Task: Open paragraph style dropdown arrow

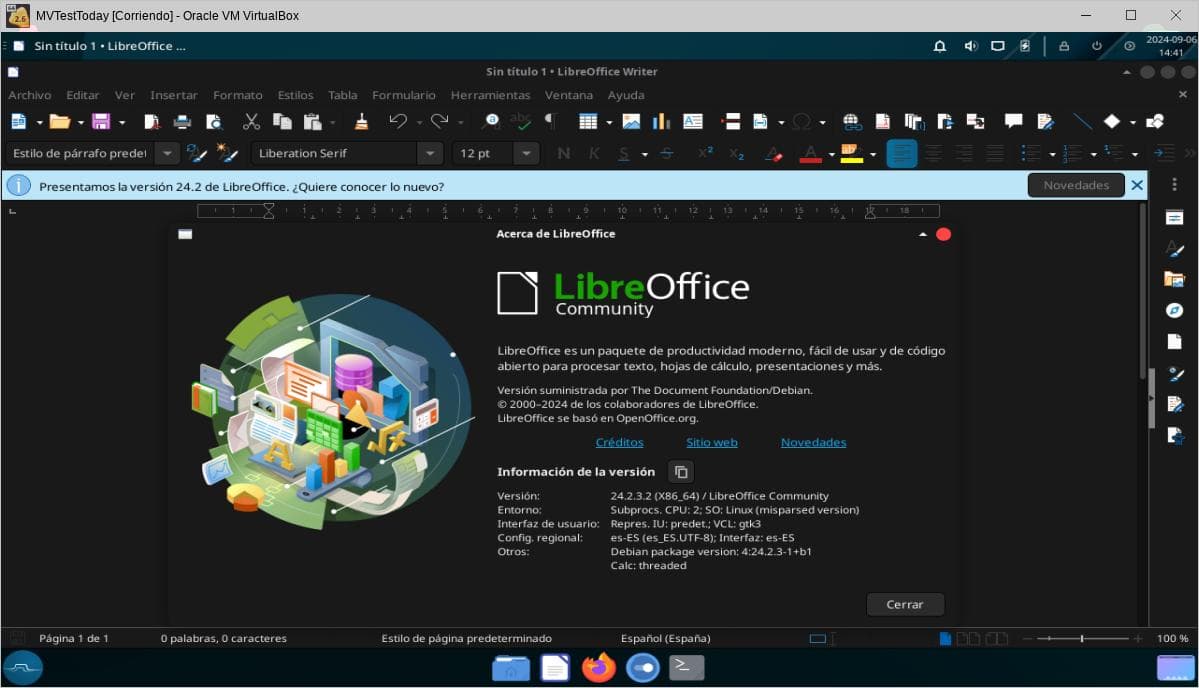Action: [x=167, y=154]
